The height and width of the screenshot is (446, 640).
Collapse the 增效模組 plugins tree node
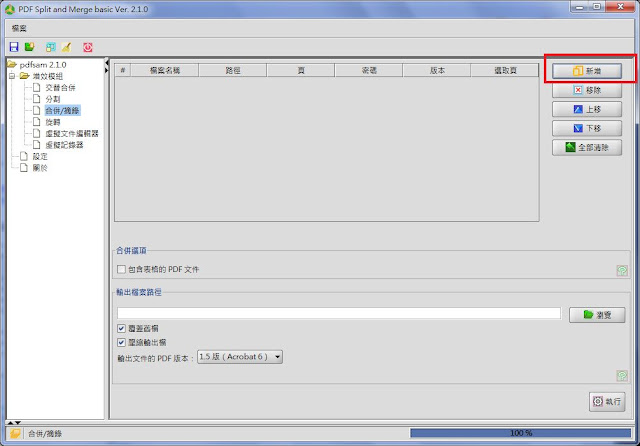(12, 76)
